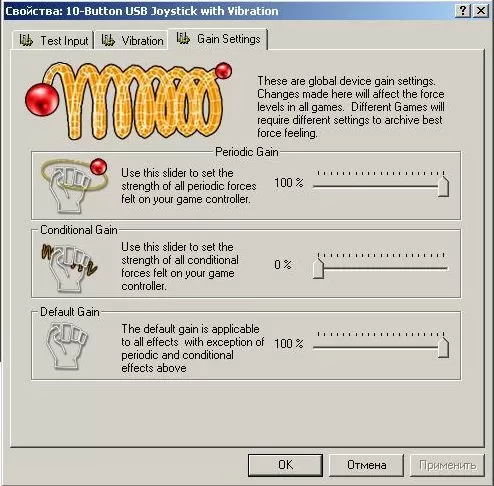Screen dimensions: 494x486
Task: Click the Применить apply button
Action: 447,465
